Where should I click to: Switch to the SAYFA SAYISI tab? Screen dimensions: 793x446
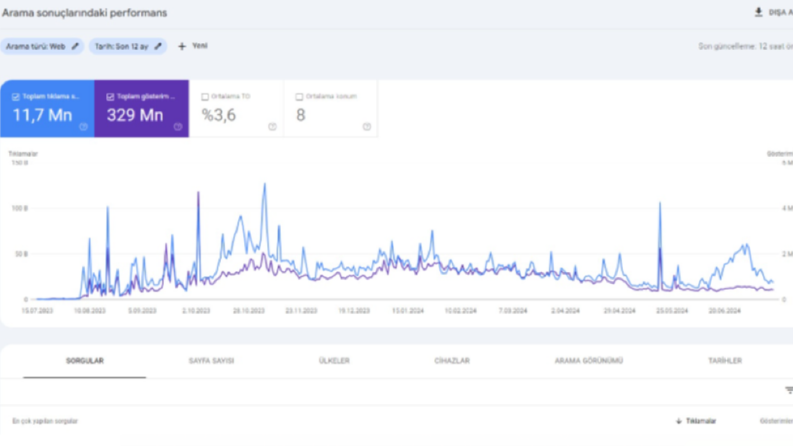click(211, 361)
